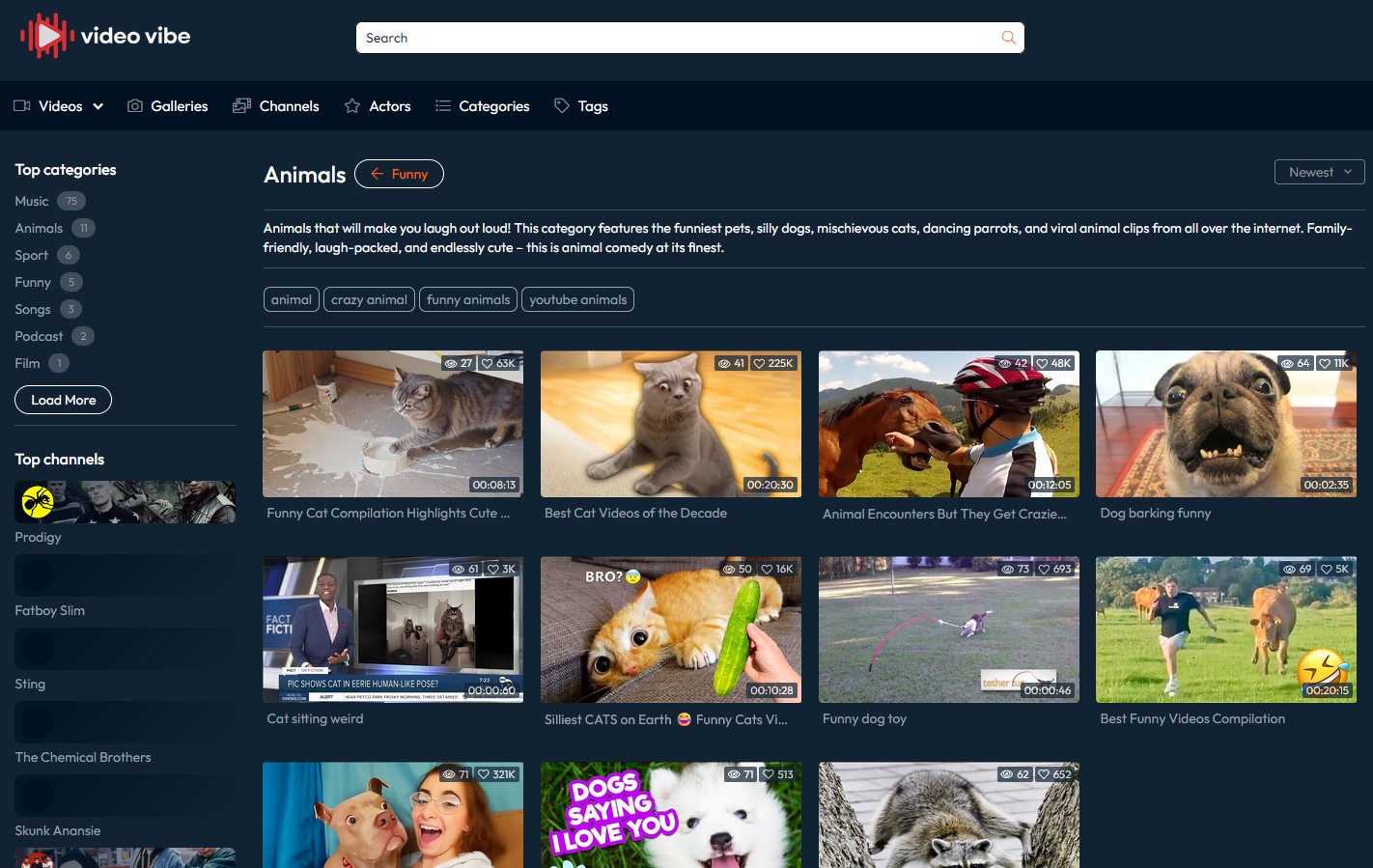Open the Newest sort dropdown
The width and height of the screenshot is (1373, 868).
click(x=1319, y=172)
